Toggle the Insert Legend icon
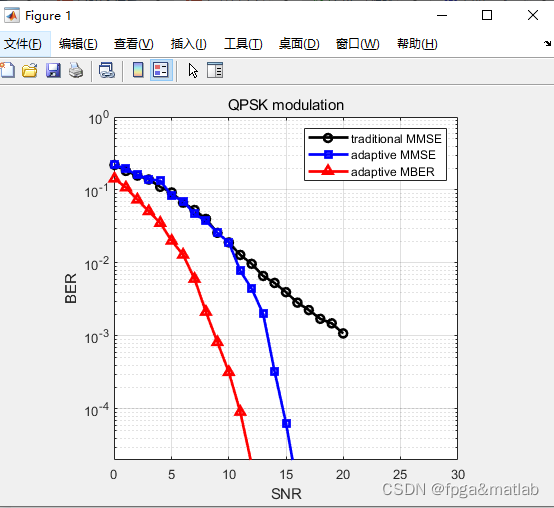The image size is (554, 508). (x=161, y=70)
